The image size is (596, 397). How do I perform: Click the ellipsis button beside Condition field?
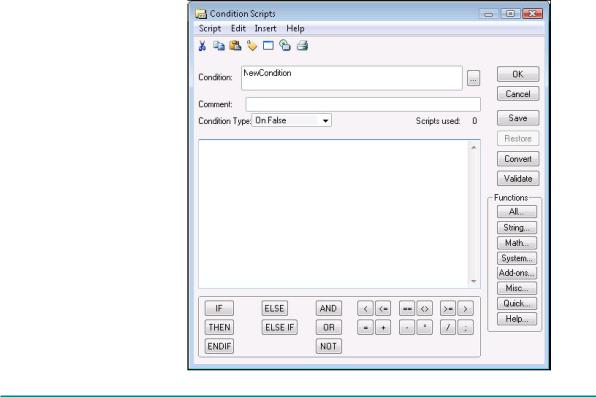473,78
